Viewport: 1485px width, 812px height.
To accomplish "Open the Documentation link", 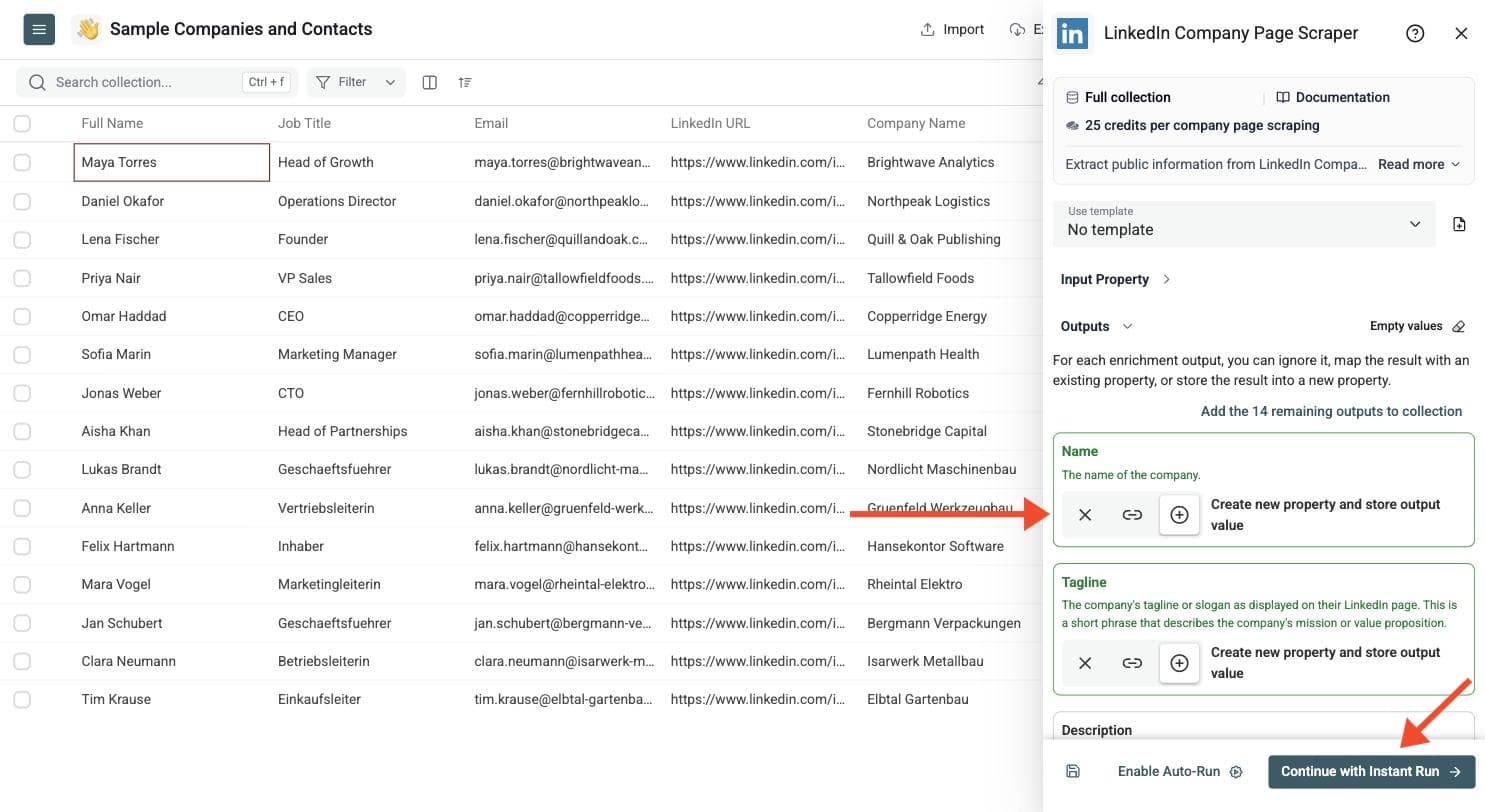I will point(1332,97).
